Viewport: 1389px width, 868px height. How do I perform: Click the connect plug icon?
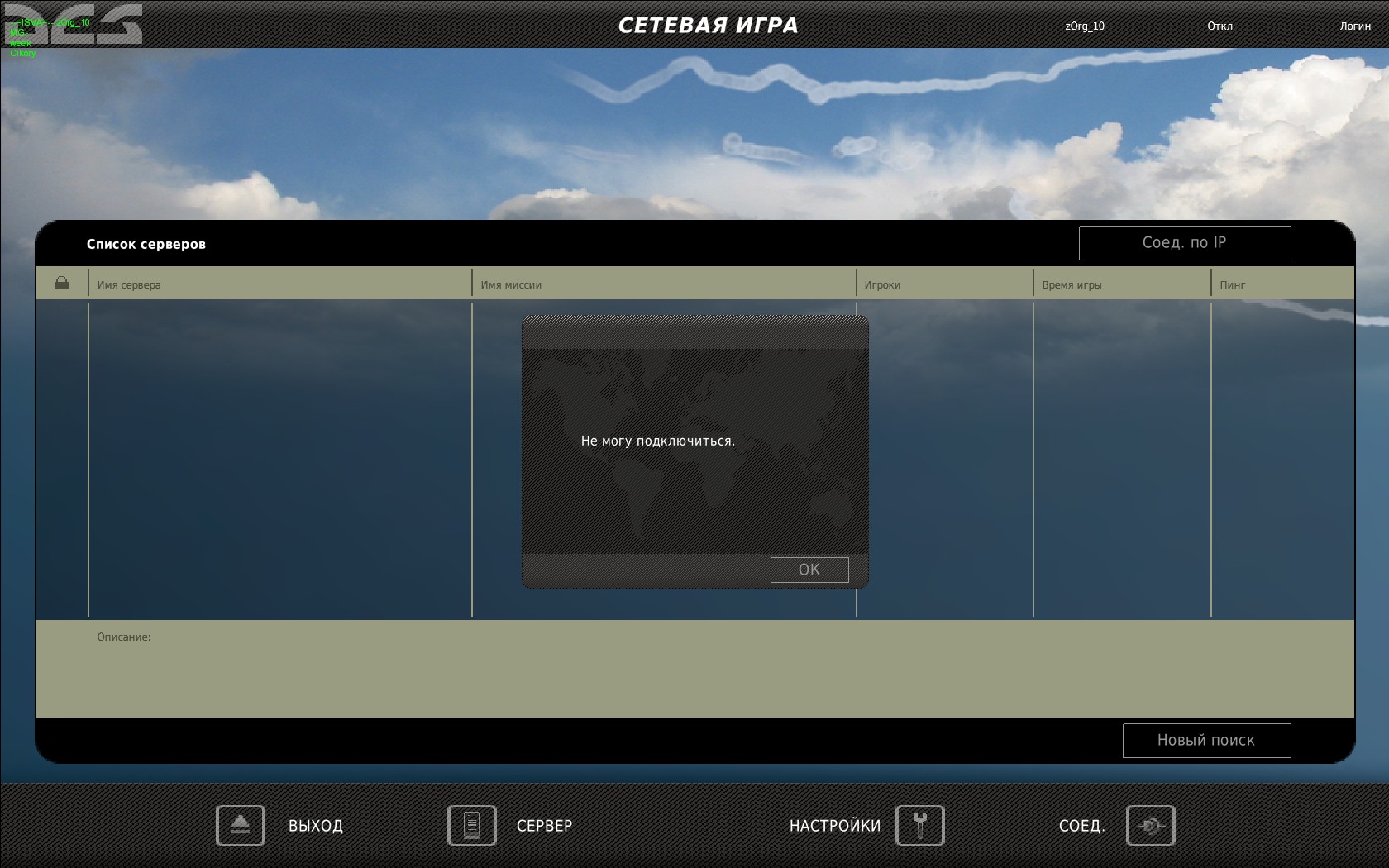(x=1151, y=825)
